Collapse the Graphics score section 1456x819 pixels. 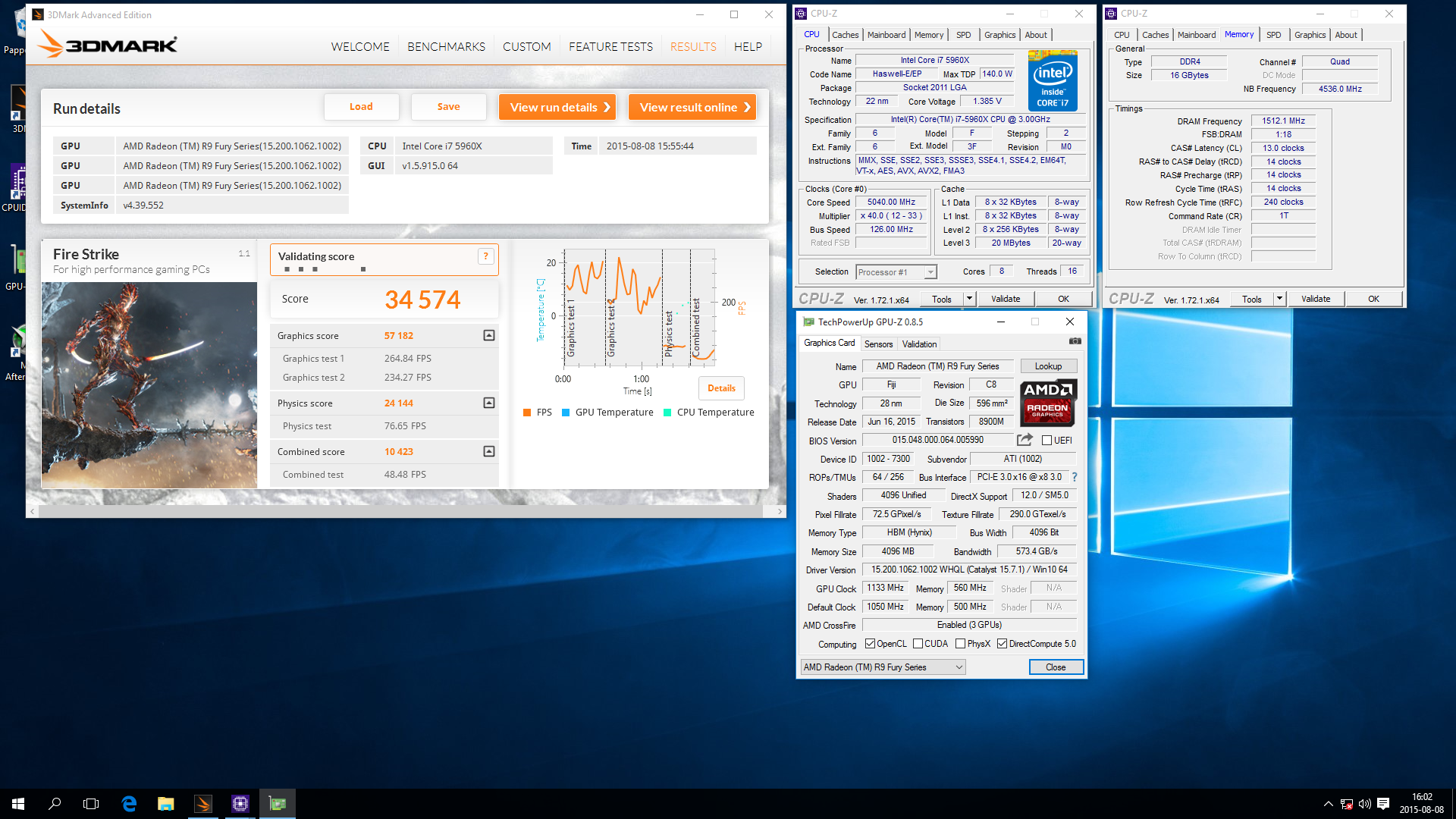(489, 335)
